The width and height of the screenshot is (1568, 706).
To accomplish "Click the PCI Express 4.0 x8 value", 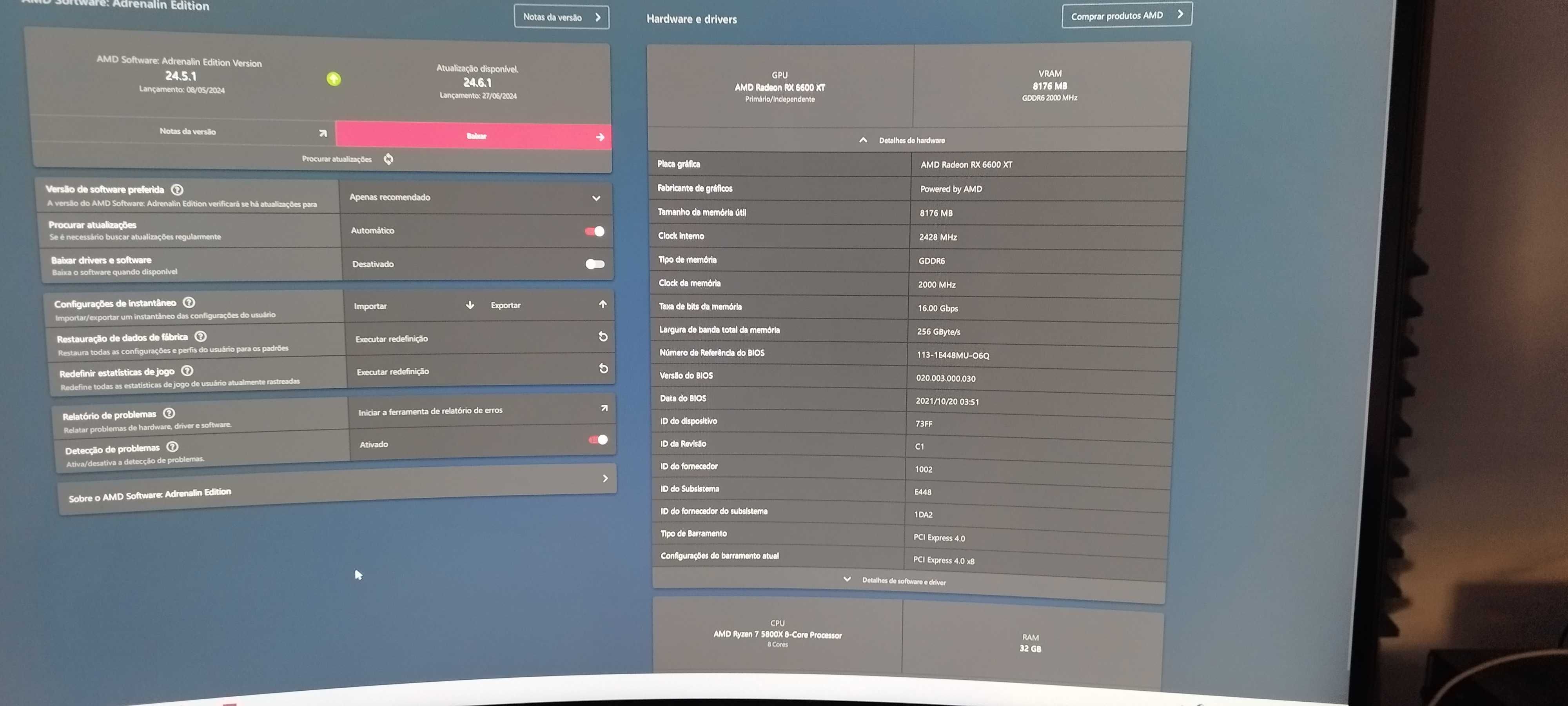I will point(944,560).
